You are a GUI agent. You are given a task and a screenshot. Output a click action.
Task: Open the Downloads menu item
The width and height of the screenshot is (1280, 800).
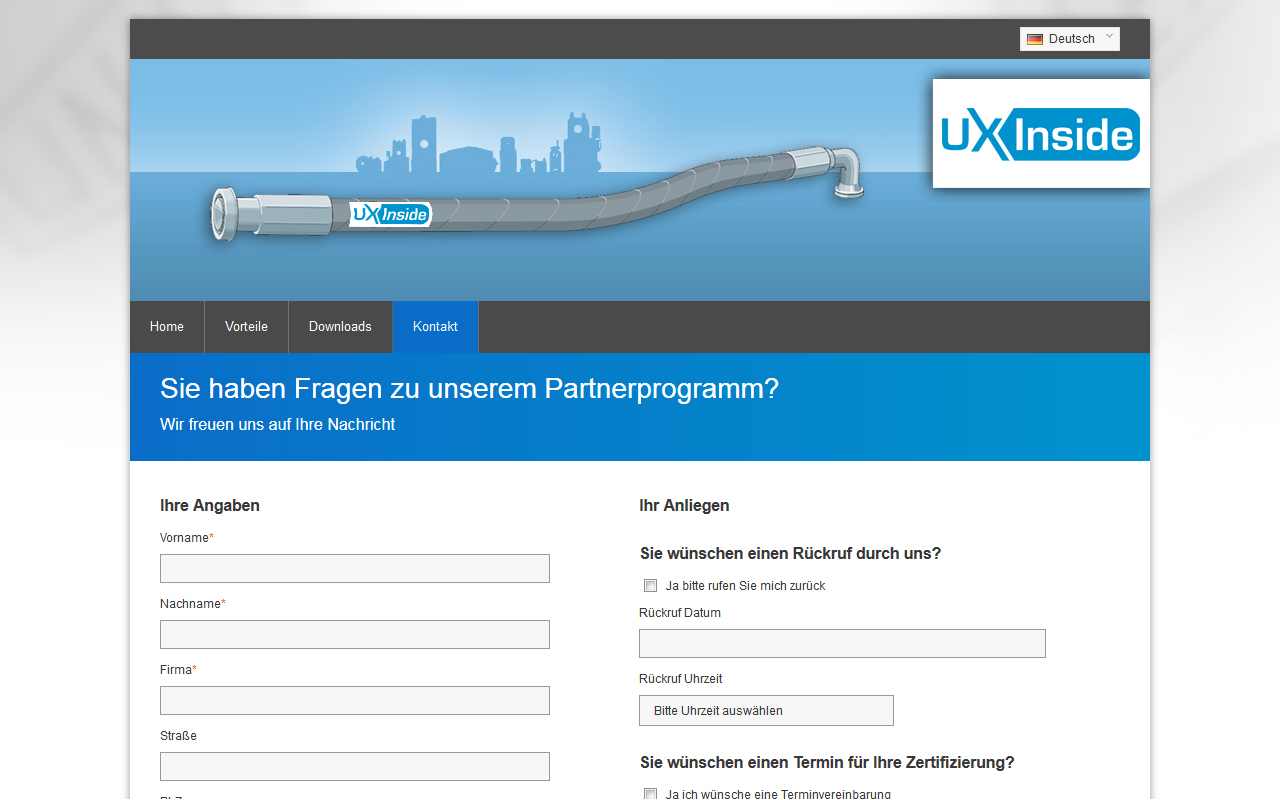[x=340, y=327]
